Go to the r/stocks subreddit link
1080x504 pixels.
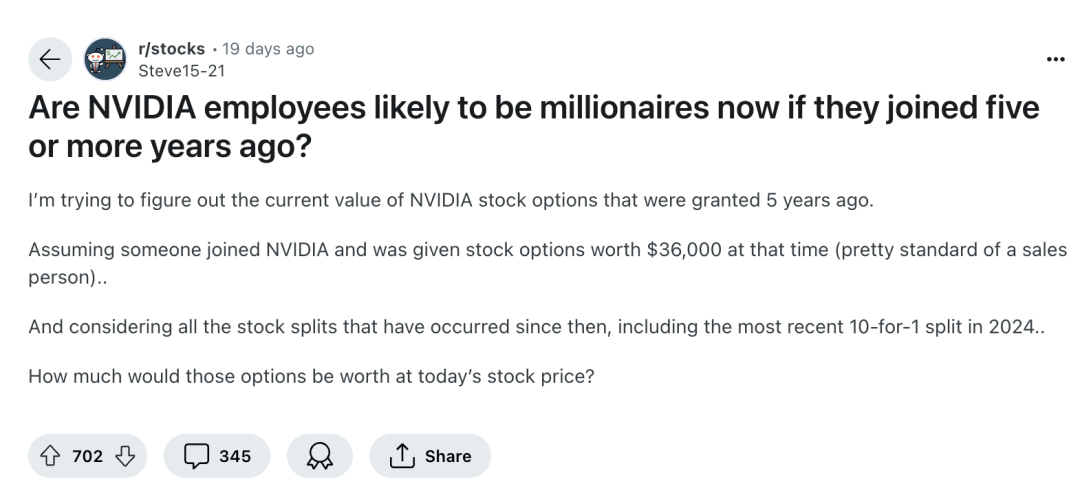tap(171, 49)
